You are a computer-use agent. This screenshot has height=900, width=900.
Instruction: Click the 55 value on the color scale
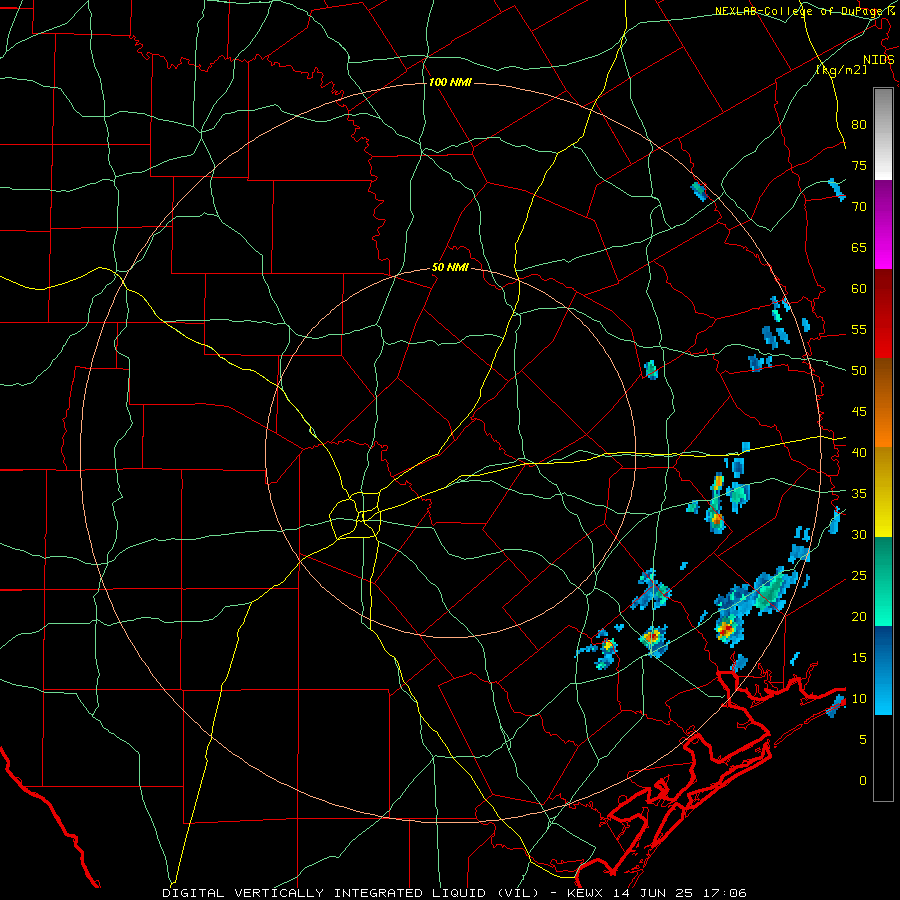tap(859, 329)
